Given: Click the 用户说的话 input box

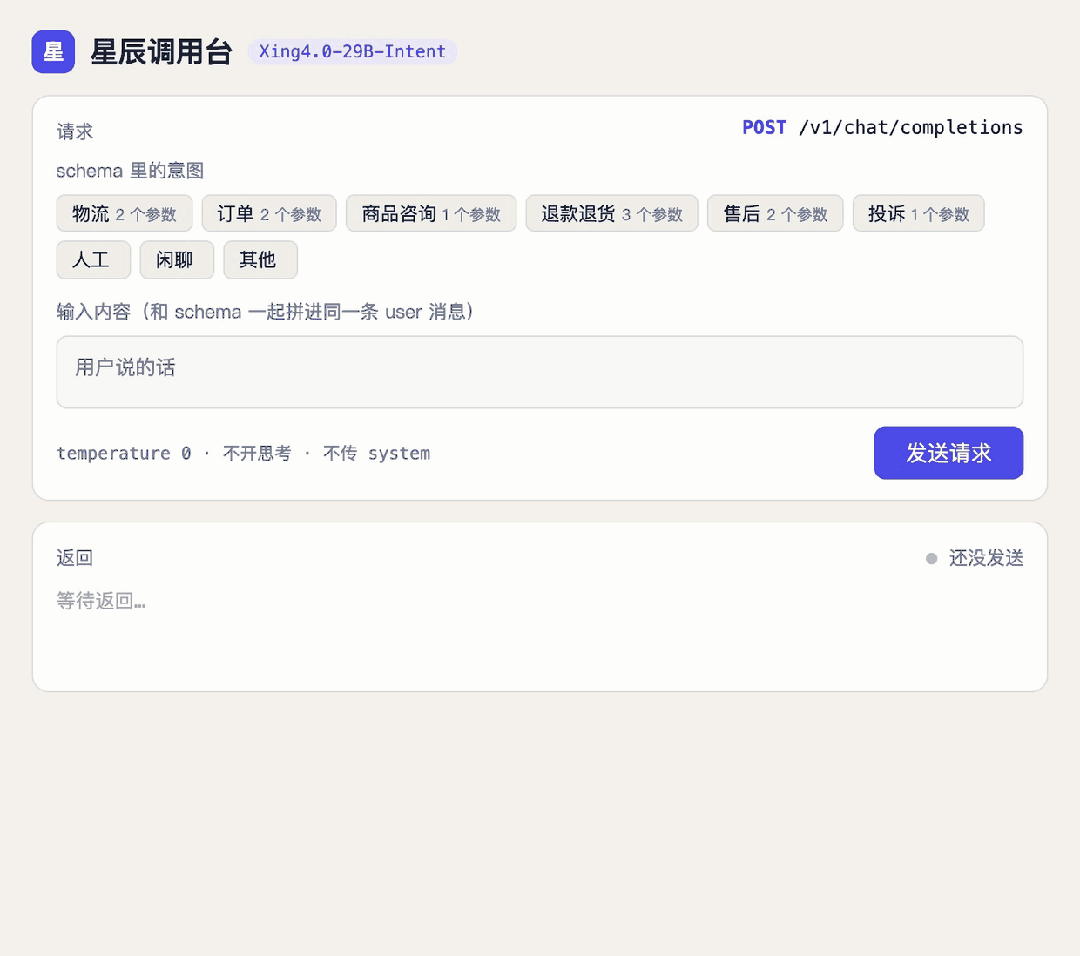Looking at the screenshot, I should (540, 372).
